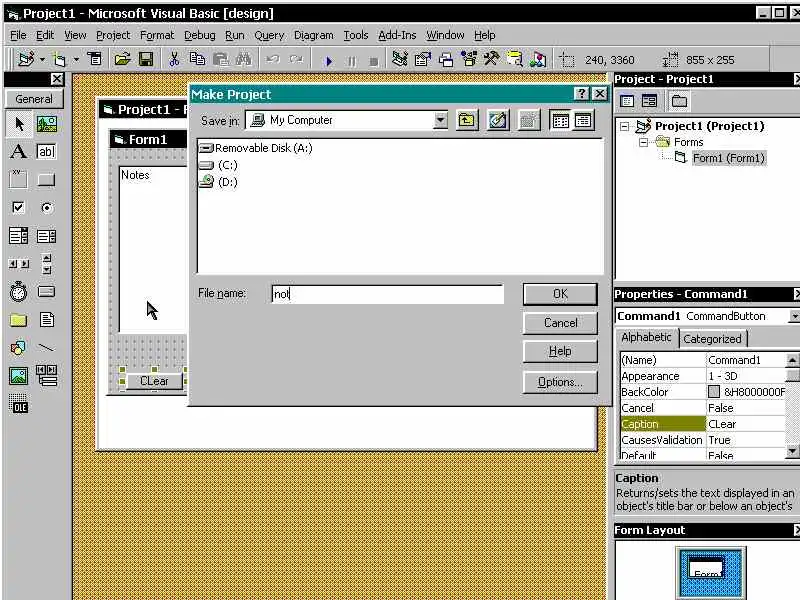The image size is (800, 600).
Task: Click the Copy toolbar icon
Action: [x=197, y=60]
